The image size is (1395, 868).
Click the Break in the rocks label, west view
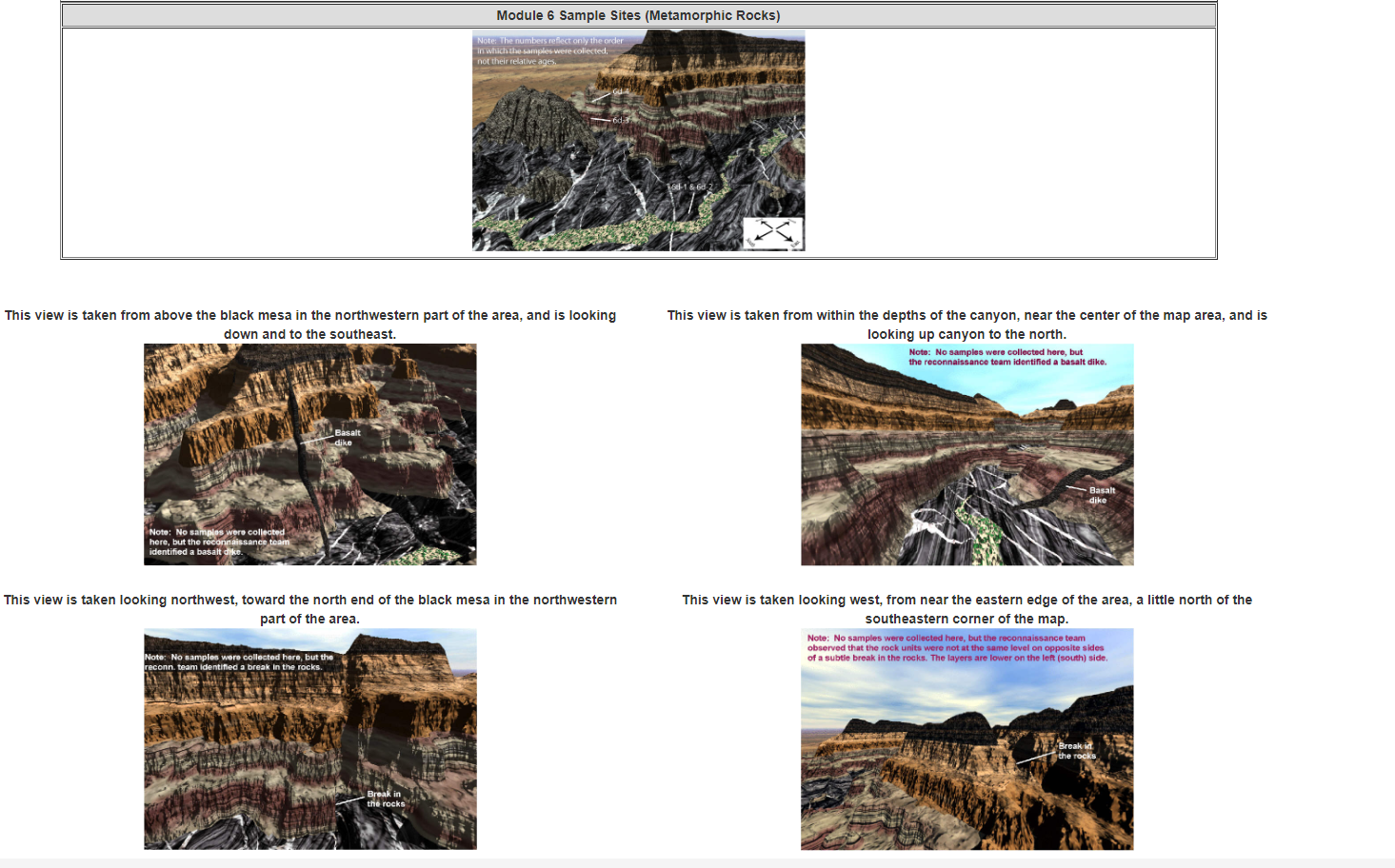pos(1077,751)
